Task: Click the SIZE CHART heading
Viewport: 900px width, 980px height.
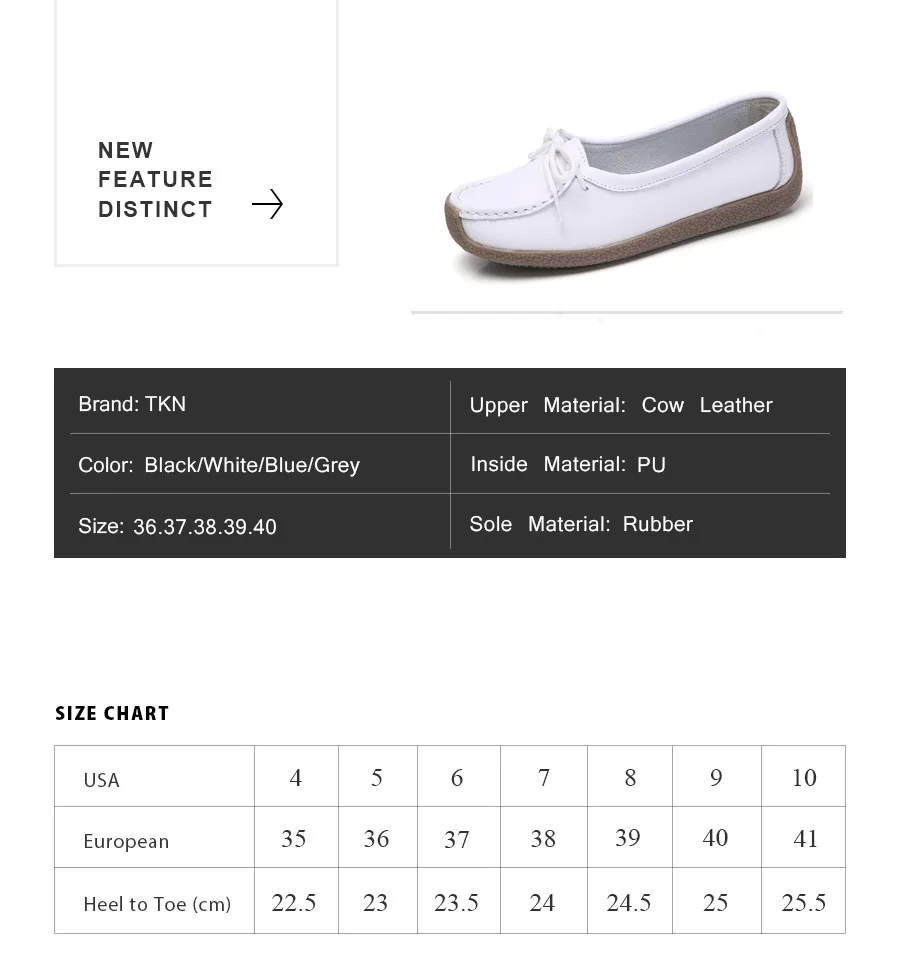Action: pyautogui.click(x=112, y=713)
